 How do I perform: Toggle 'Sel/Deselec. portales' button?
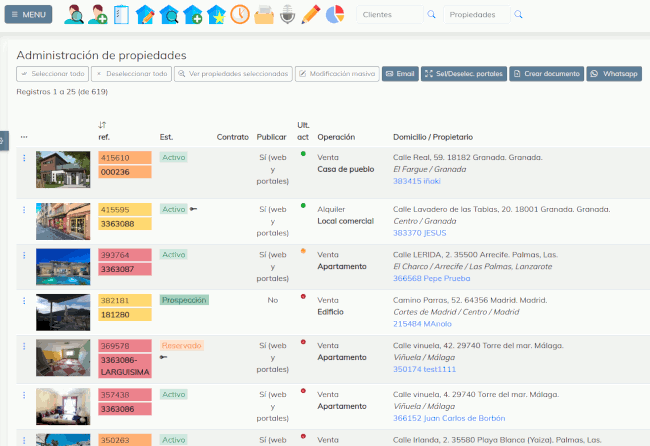(x=463, y=74)
